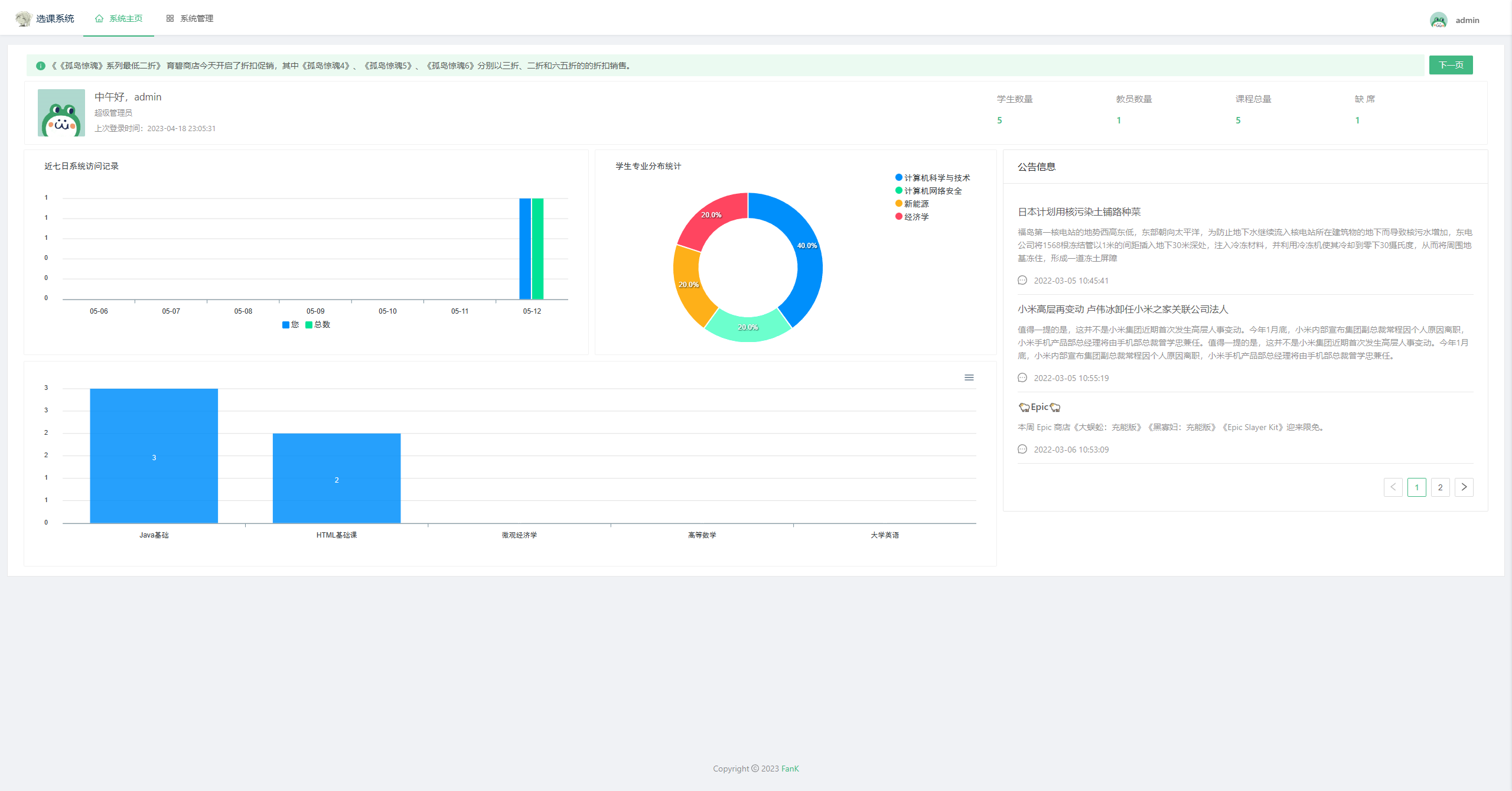Open the bar chart hamburger menu icon

[969, 377]
